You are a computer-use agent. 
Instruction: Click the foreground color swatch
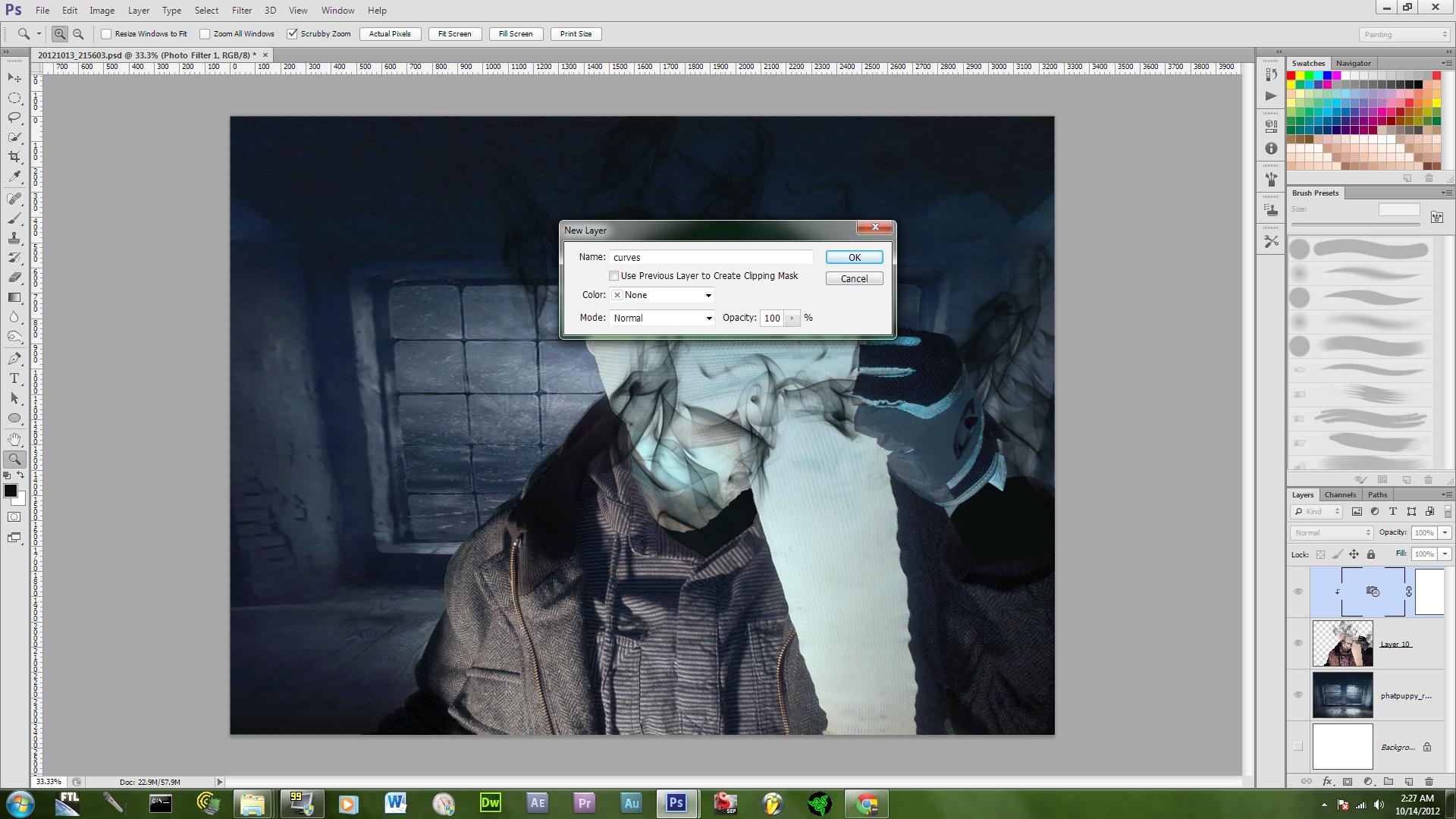11,491
